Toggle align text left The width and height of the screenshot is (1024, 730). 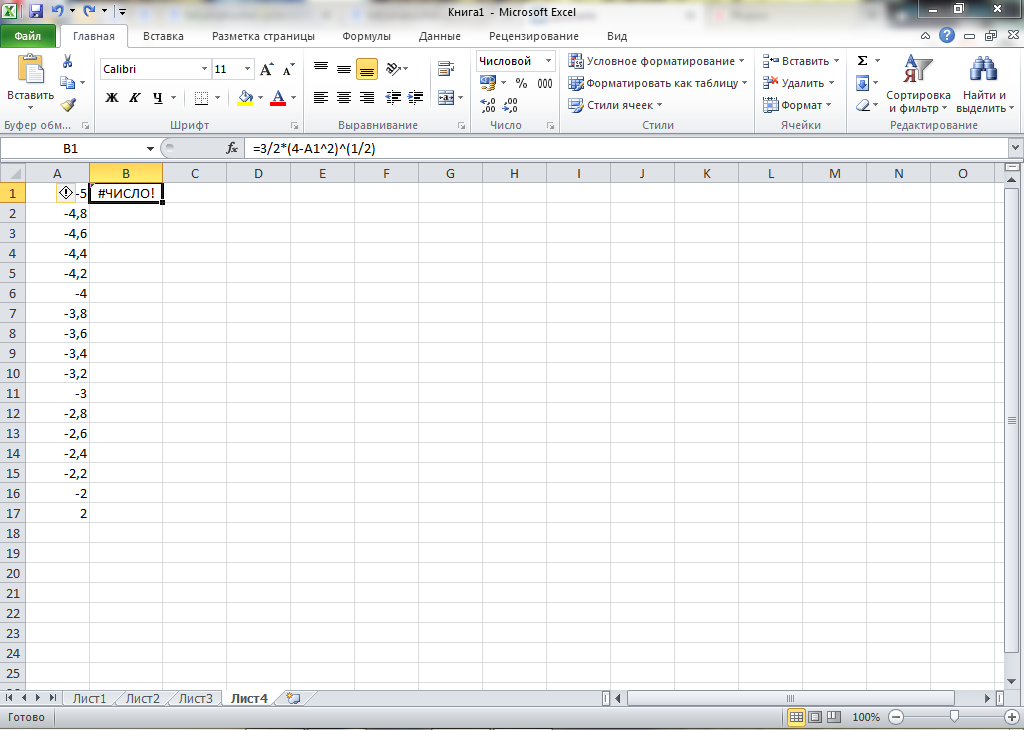pyautogui.click(x=321, y=98)
